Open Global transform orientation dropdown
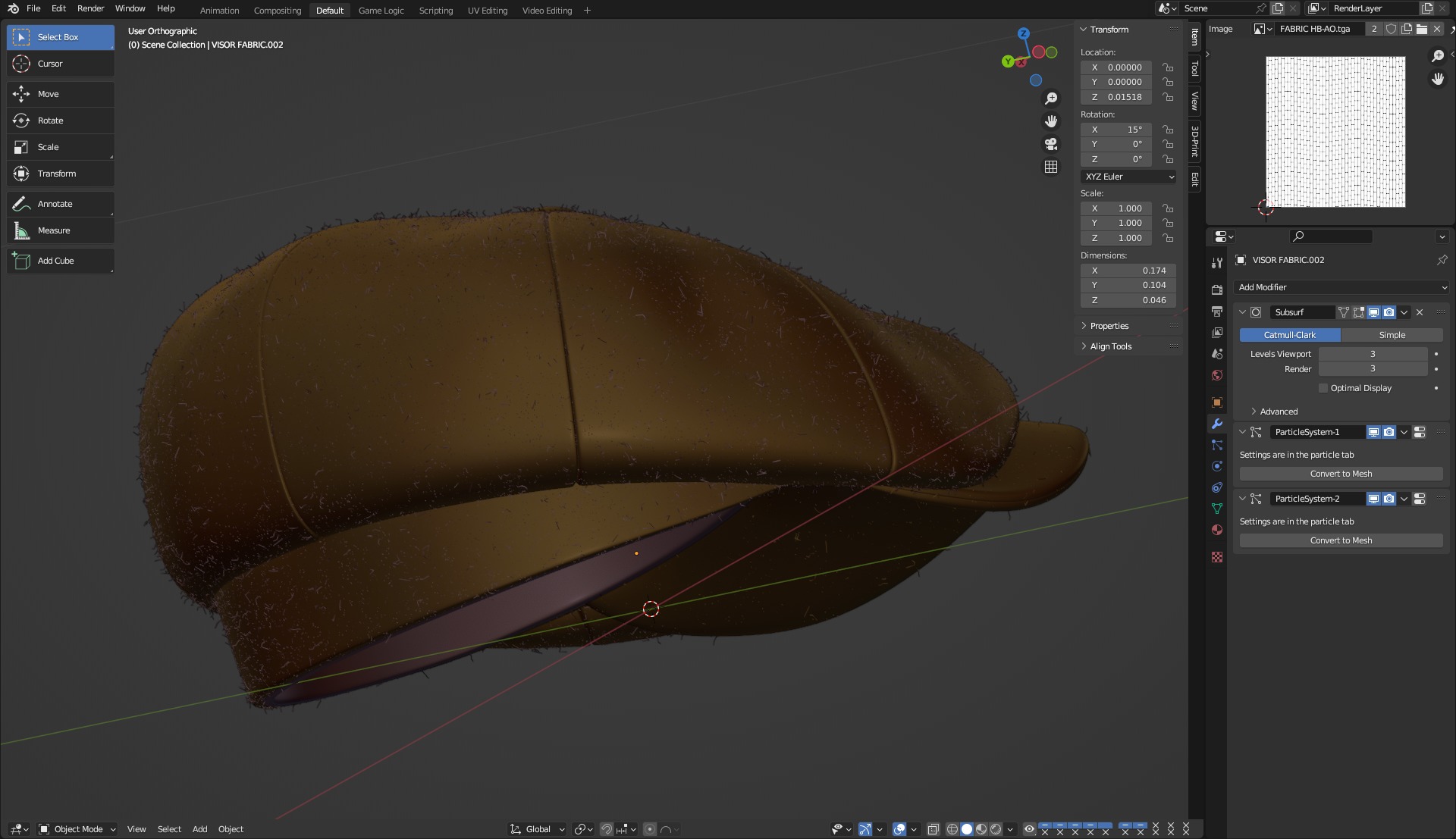Viewport: 1456px width, 839px height. (x=538, y=829)
